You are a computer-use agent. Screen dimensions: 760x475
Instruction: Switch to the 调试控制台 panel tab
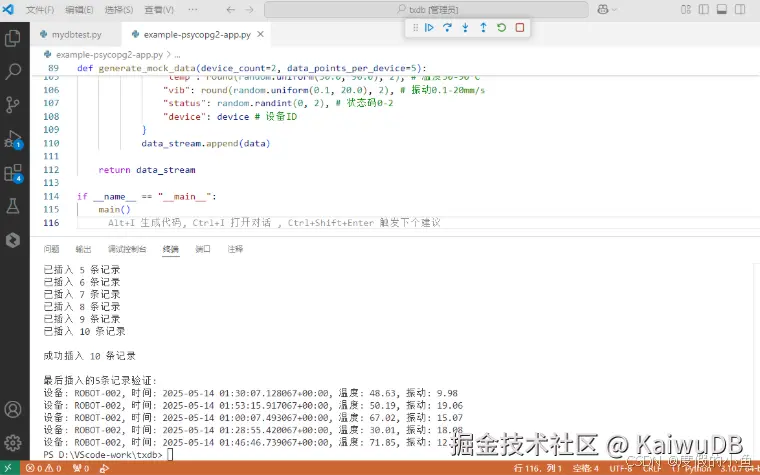pos(127,249)
